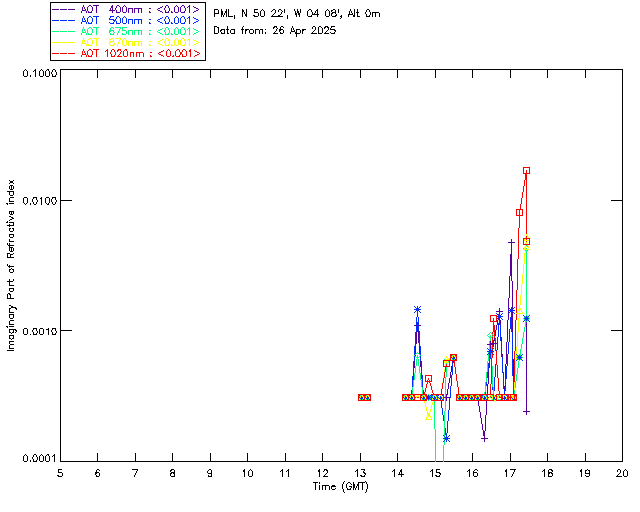Click the x-axis tick label 12

point(322,473)
